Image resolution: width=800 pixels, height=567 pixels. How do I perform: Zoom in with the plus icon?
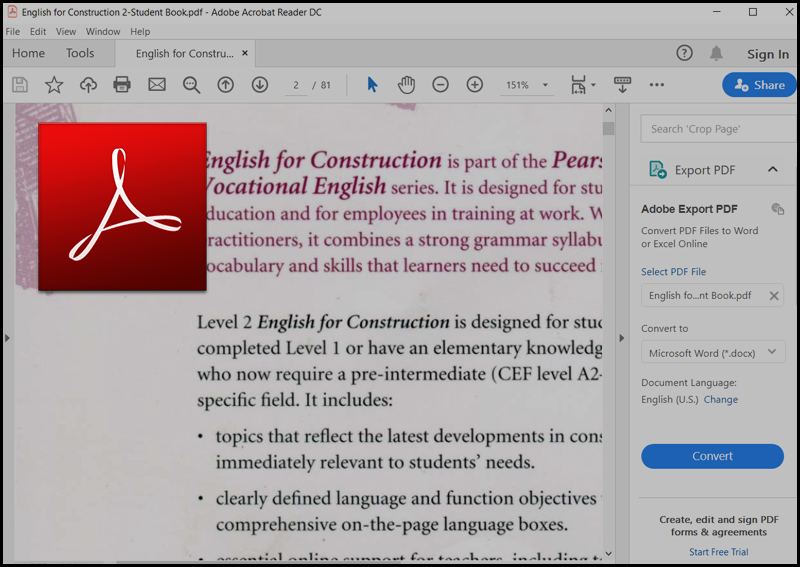(474, 85)
